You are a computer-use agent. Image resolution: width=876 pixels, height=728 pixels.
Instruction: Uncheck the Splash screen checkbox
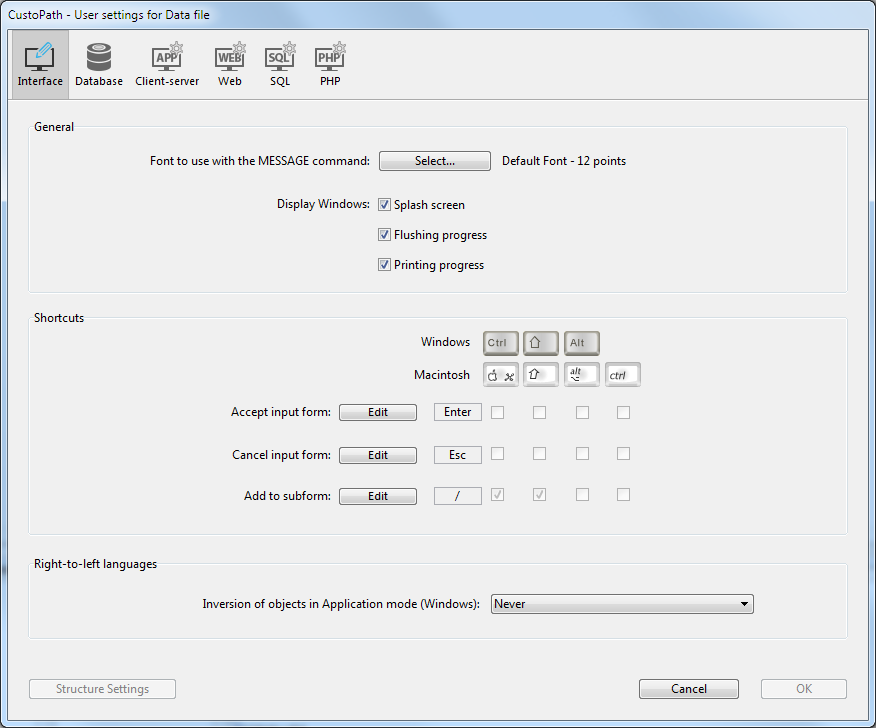[385, 205]
